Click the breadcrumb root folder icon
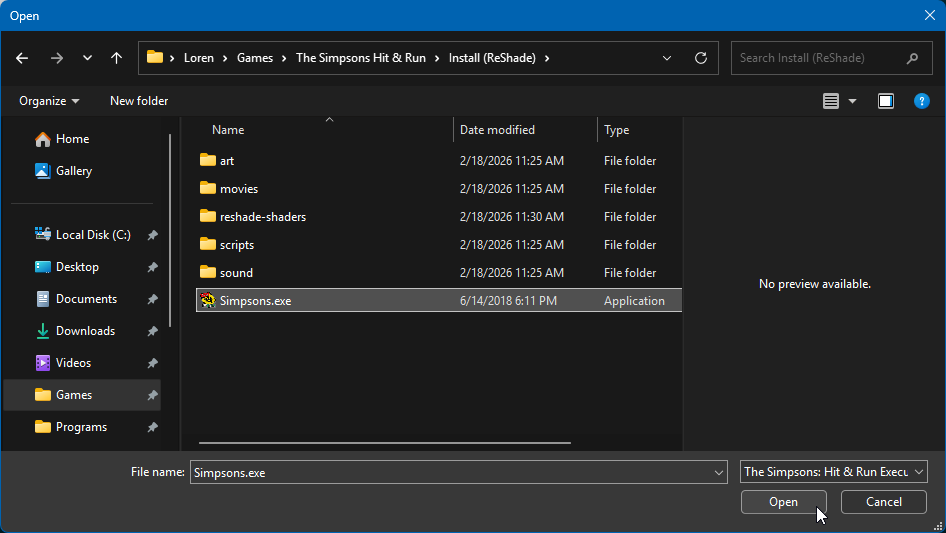 [155, 57]
